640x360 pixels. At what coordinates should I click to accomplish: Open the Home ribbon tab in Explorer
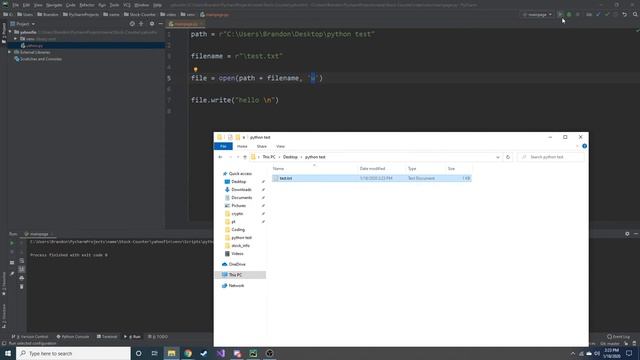242,146
